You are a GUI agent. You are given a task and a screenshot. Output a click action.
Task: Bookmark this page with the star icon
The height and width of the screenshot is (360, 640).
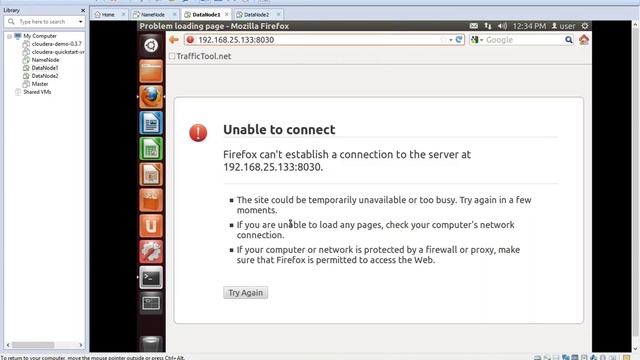pos(443,40)
